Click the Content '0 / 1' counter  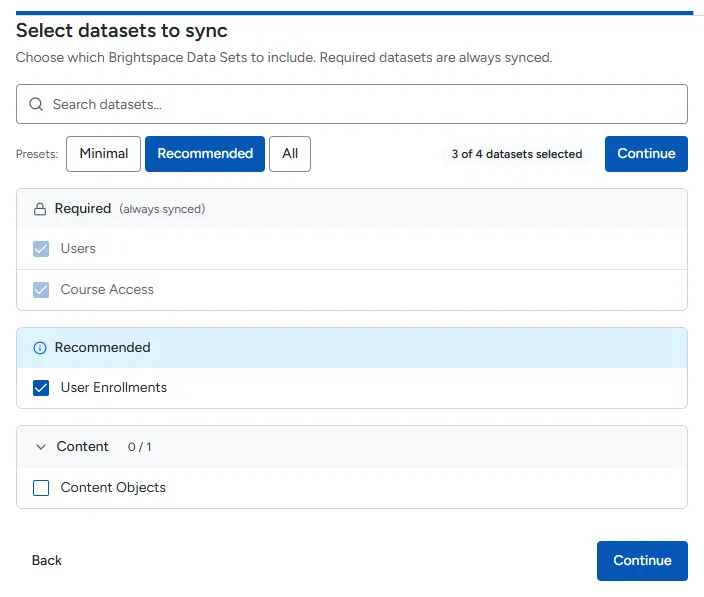click(140, 447)
